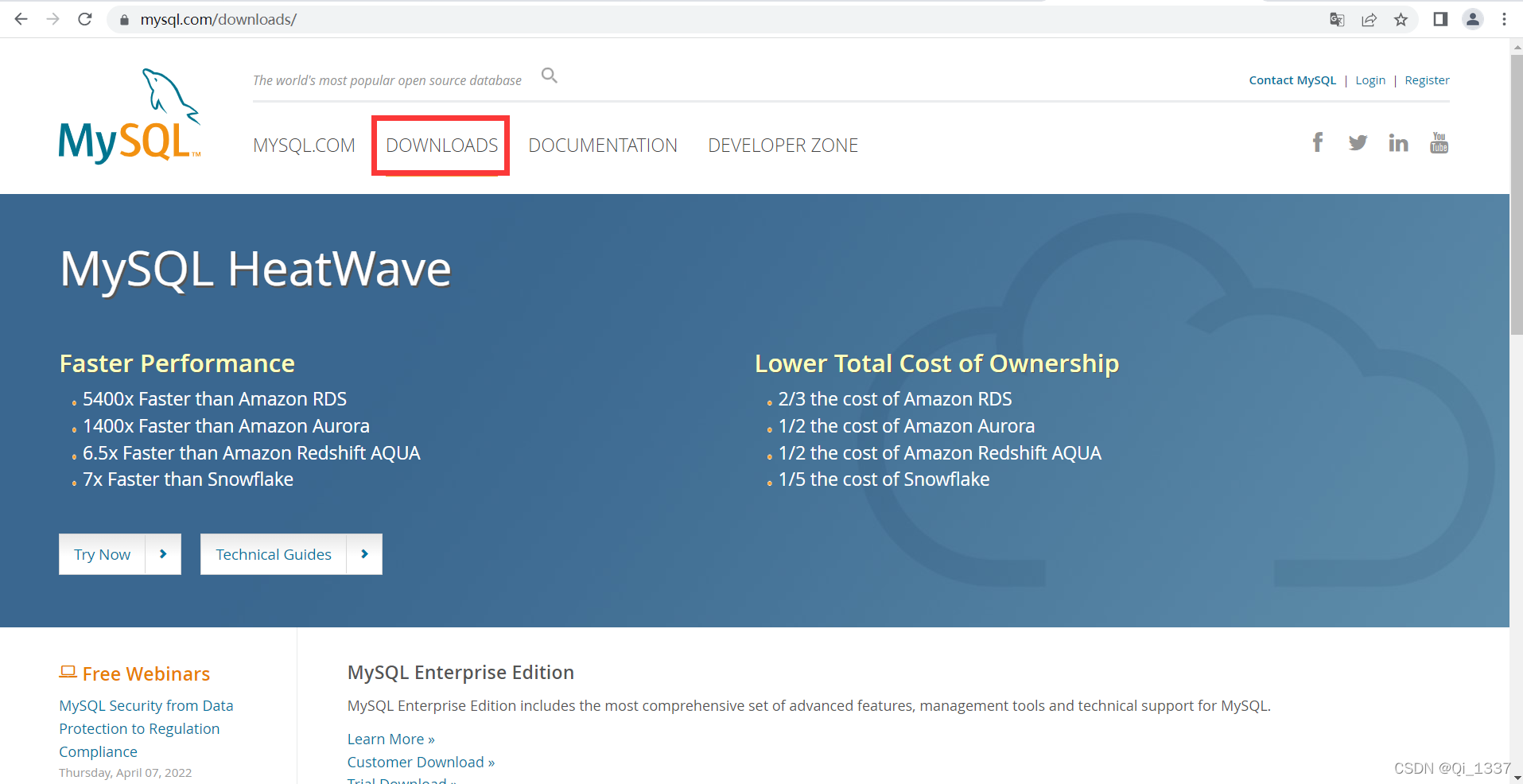1523x784 pixels.
Task: Click '7x Faster than Snowflake' text
Action: [x=188, y=479]
